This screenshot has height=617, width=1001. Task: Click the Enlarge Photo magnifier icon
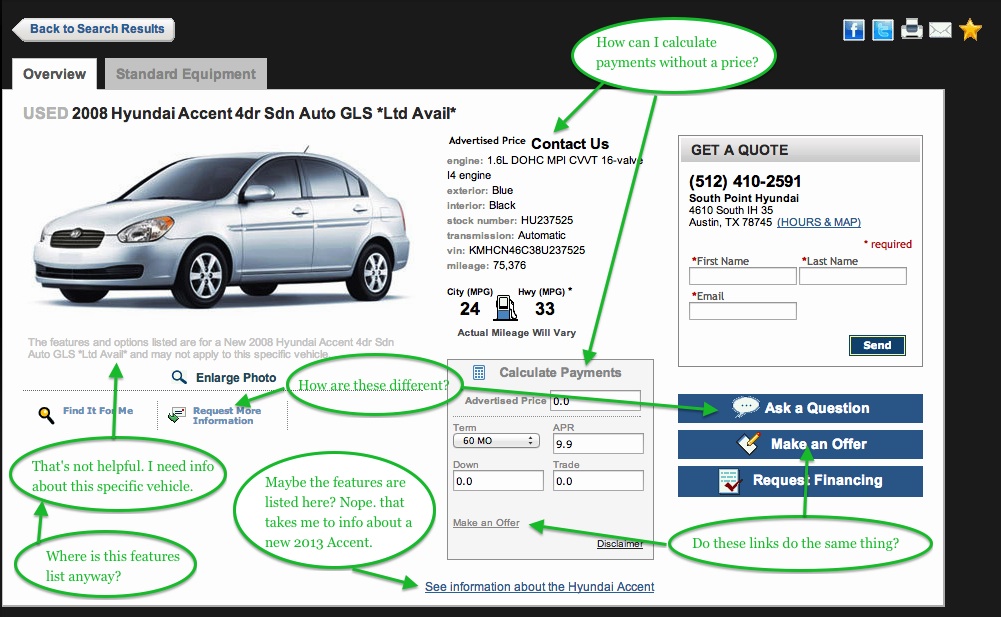click(179, 377)
